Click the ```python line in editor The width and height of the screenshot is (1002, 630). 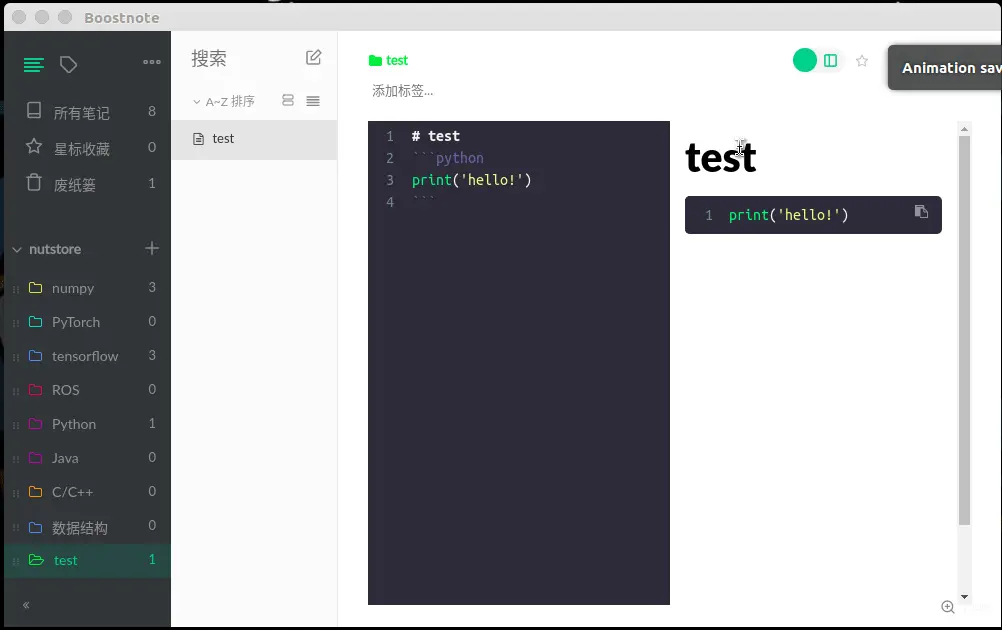(x=448, y=158)
